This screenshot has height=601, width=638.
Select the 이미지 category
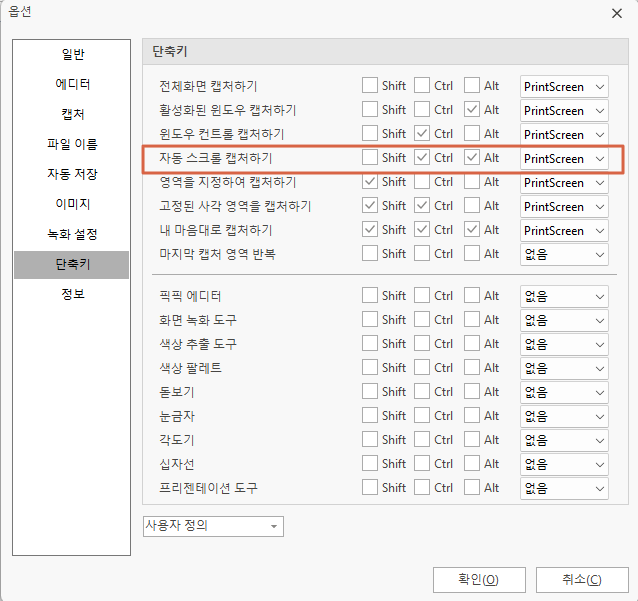point(72,204)
